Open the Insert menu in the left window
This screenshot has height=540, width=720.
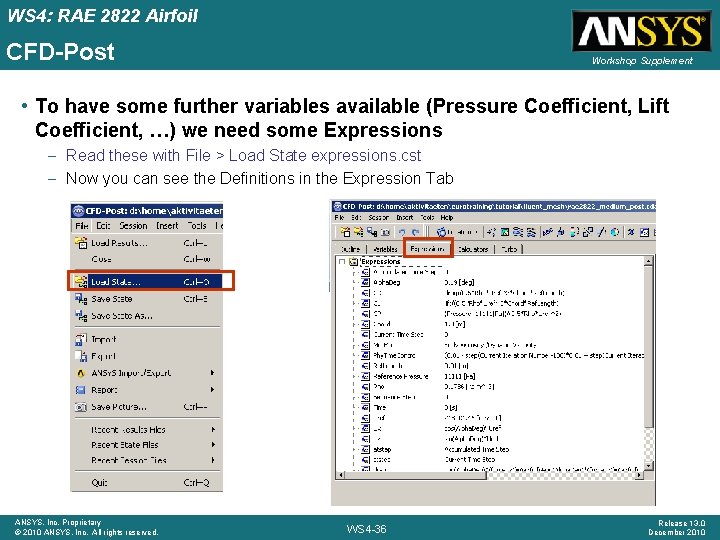click(x=167, y=226)
